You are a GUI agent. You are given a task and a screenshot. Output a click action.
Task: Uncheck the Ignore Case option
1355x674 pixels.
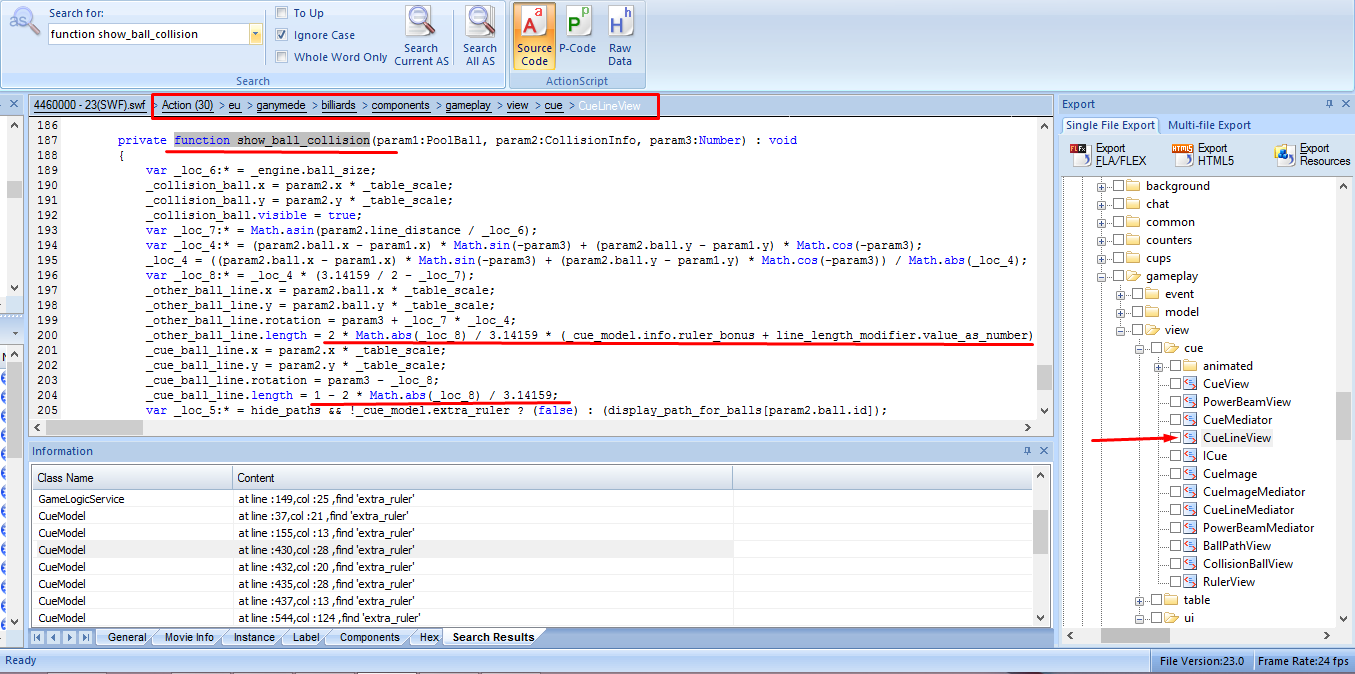[x=282, y=35]
